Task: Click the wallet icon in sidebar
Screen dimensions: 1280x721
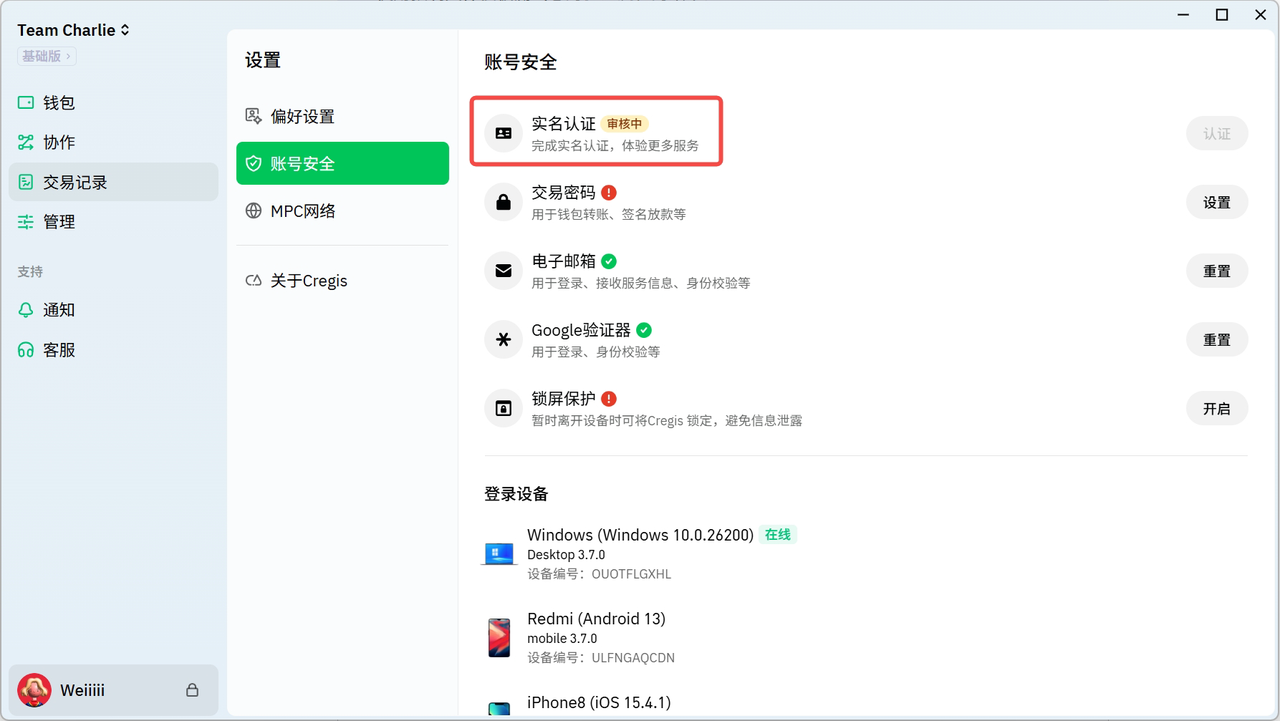Action: [x=26, y=103]
